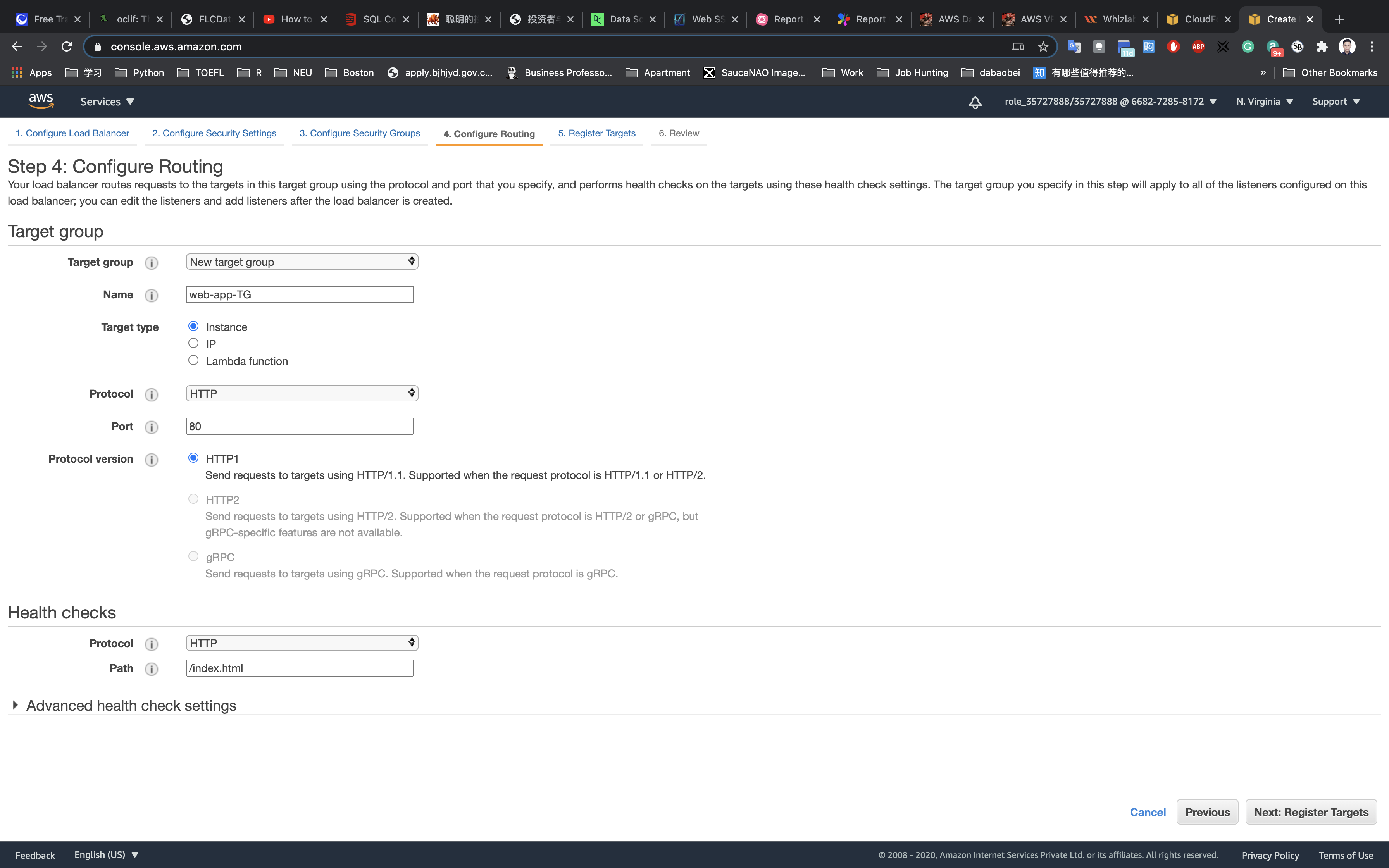Click the Cancel link
This screenshot has height=868, width=1389.
(x=1148, y=812)
